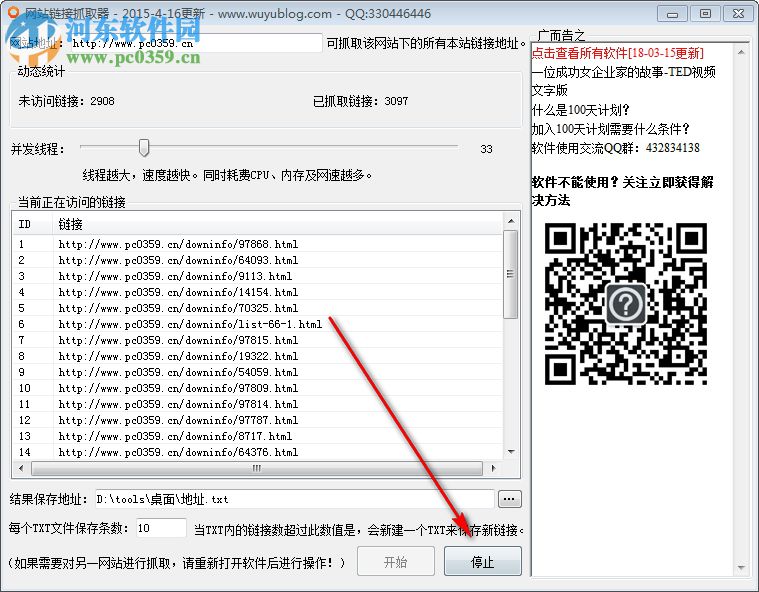Click the ad panel scroll-down arrow
The image size is (759, 592).
pos(741,567)
